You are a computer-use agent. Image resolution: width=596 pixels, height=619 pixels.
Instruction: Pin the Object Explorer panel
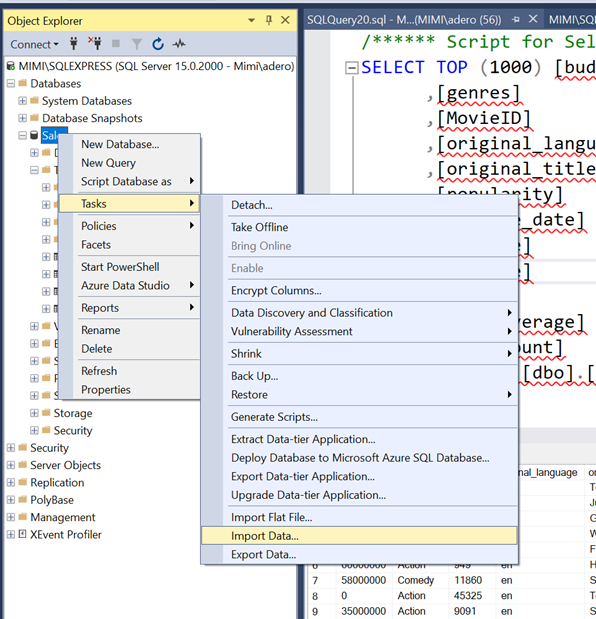[x=269, y=20]
